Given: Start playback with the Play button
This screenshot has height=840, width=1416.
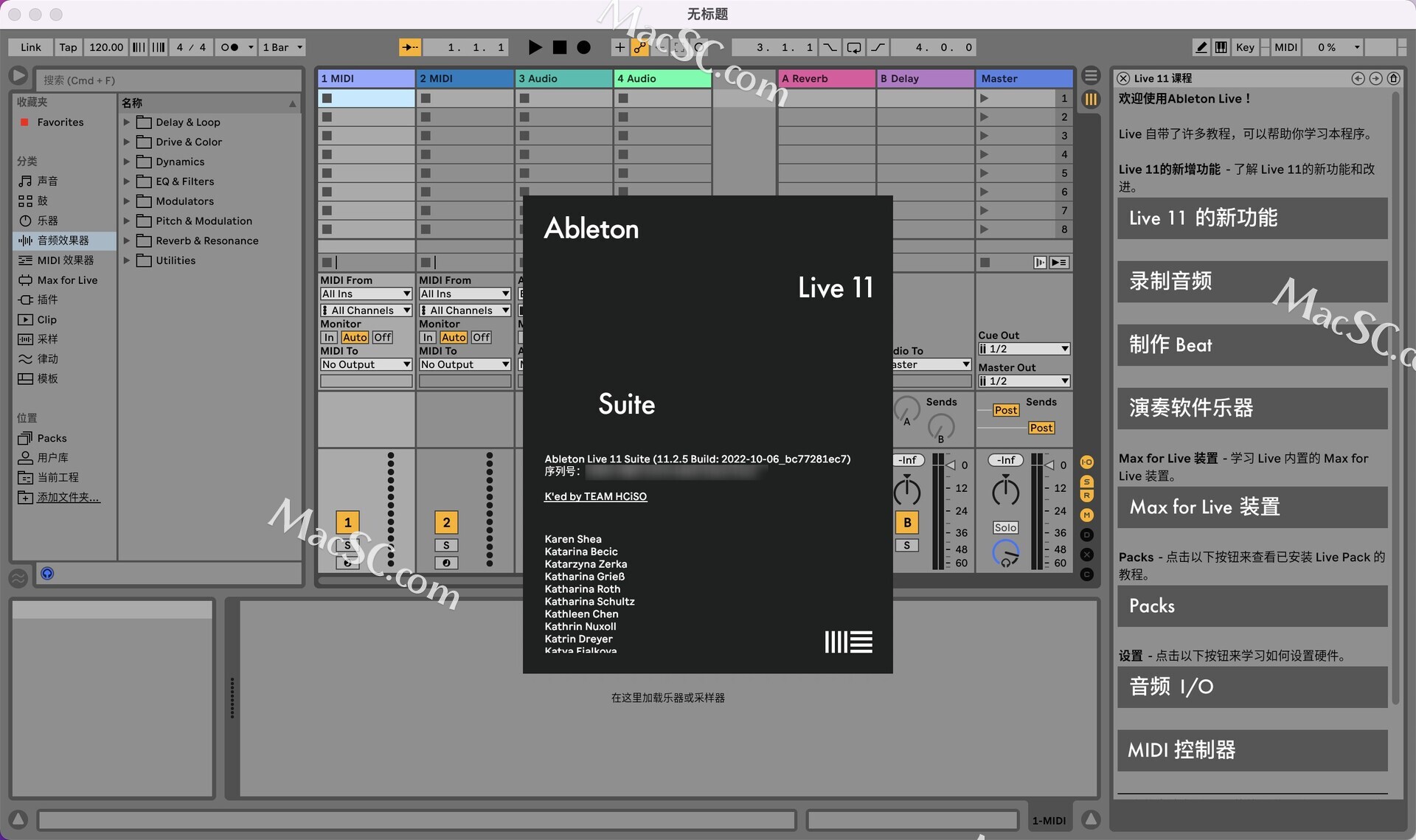Looking at the screenshot, I should coord(535,47).
